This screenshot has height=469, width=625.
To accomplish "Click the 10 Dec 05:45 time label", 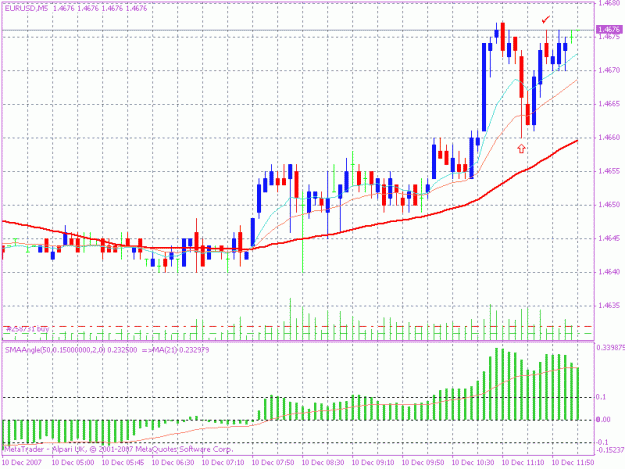I will click(123, 463).
